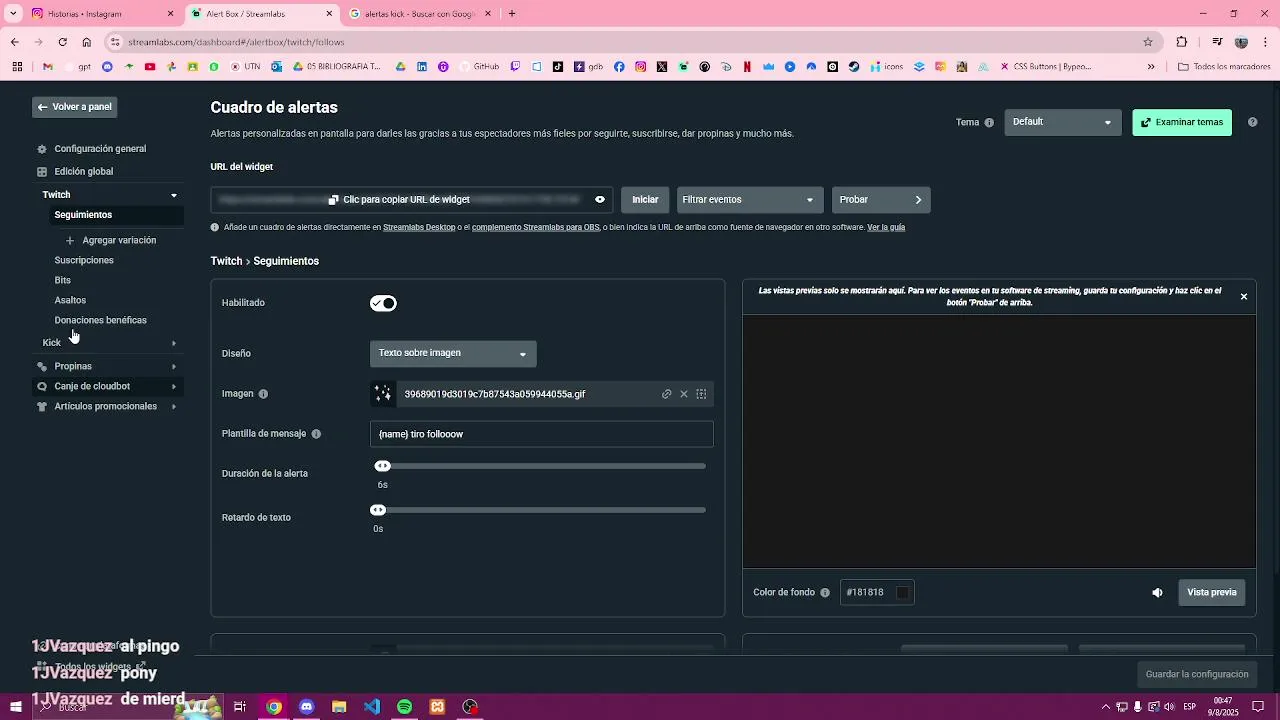
Task: Open media gallery grid icon in Imagen field
Action: (x=701, y=394)
